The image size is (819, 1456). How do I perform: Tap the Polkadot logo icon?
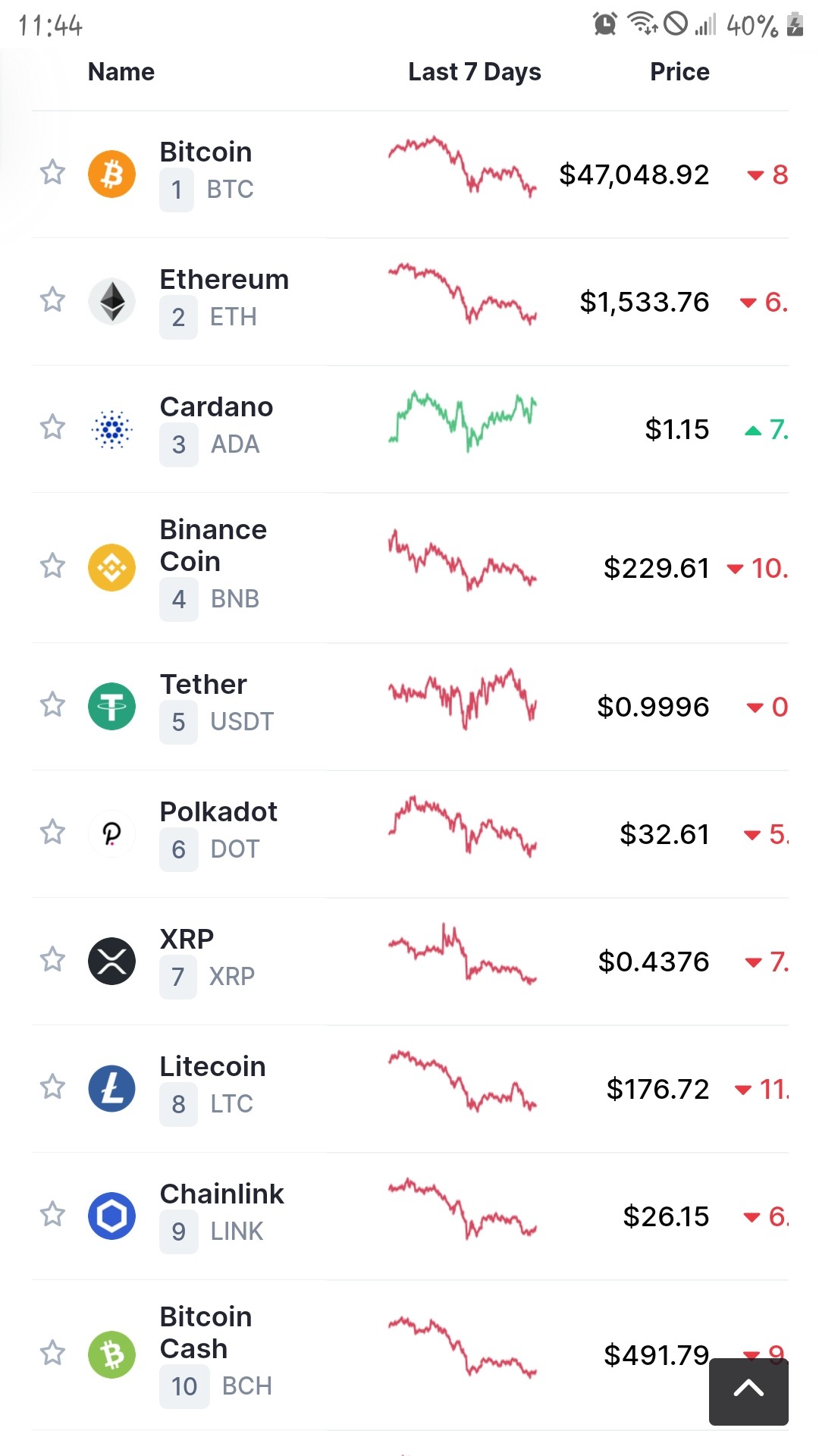click(111, 833)
